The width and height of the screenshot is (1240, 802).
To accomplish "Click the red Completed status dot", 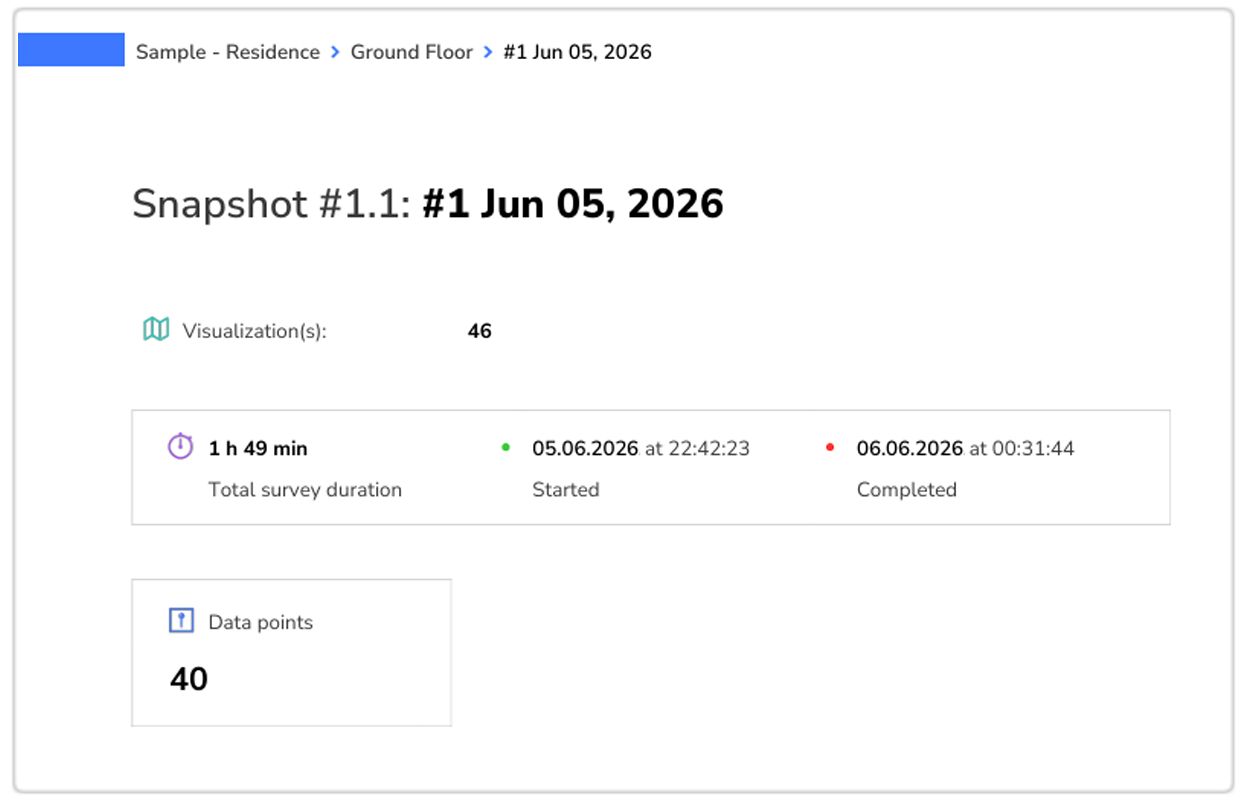I will point(830,447).
